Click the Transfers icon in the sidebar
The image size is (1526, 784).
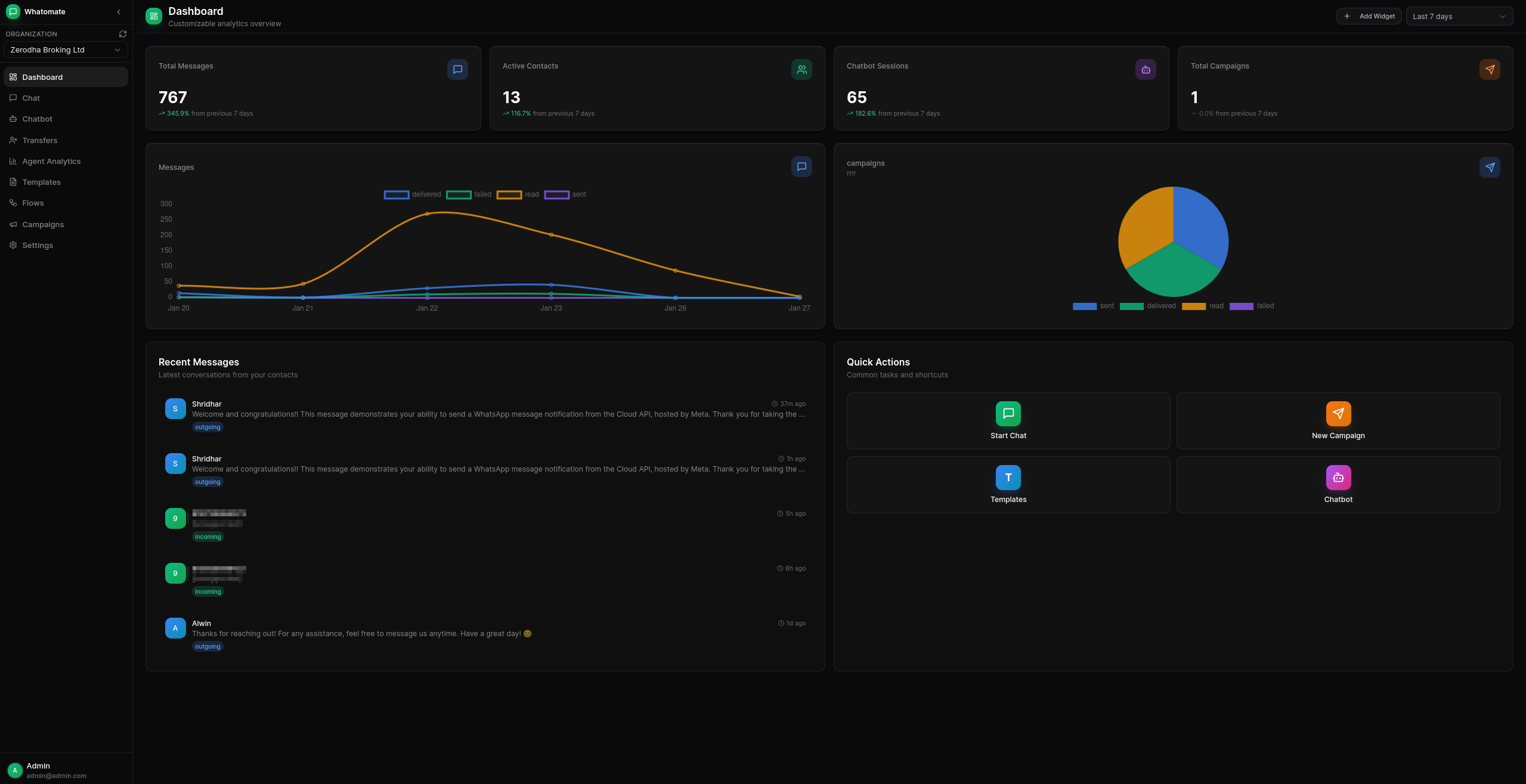click(x=13, y=140)
